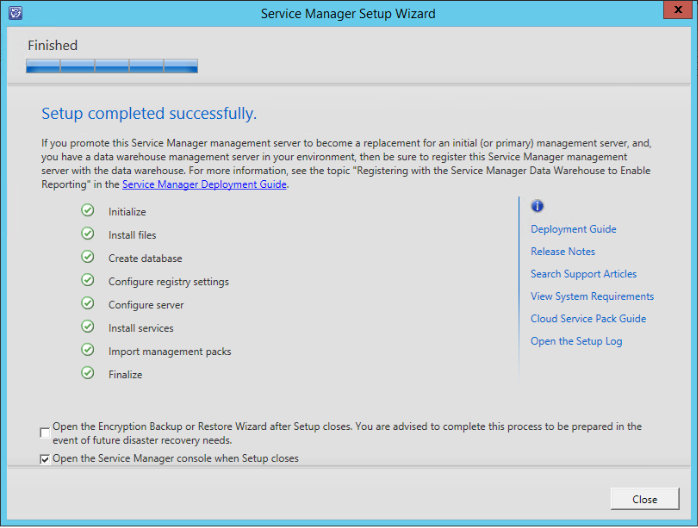Click the green checkmark beside Create database
This screenshot has height=528, width=698.
(88, 257)
